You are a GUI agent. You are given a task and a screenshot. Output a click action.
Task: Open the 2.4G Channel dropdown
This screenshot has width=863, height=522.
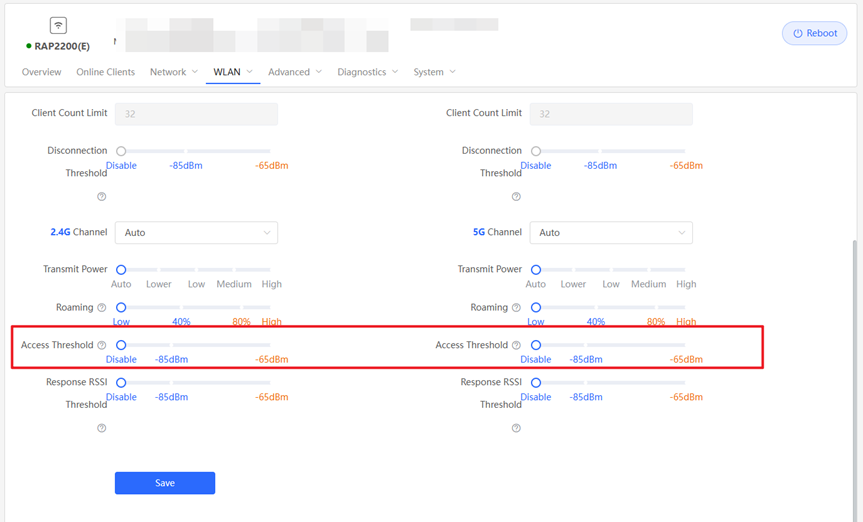pos(196,233)
